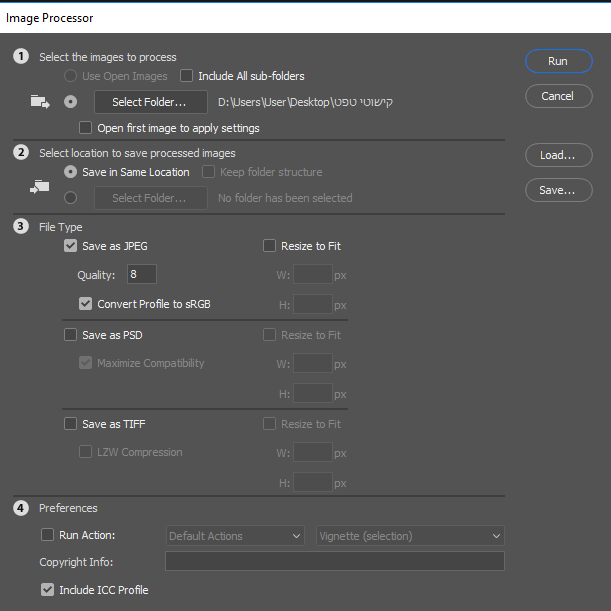This screenshot has height=611, width=611.
Task: Click Select Folder for images to process
Action: tap(151, 102)
